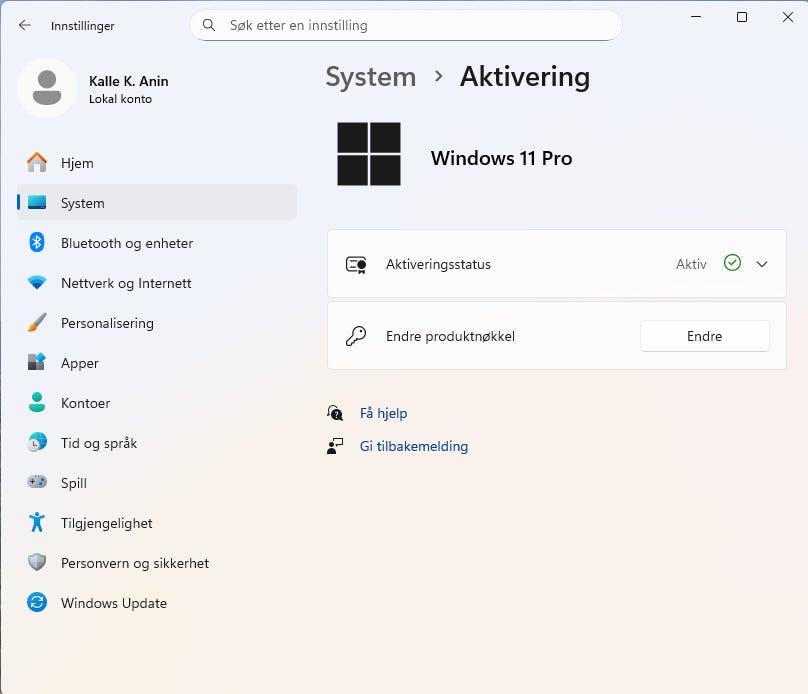Image resolution: width=808 pixels, height=694 pixels.
Task: Click the Spill gamepad icon
Action: (37, 482)
